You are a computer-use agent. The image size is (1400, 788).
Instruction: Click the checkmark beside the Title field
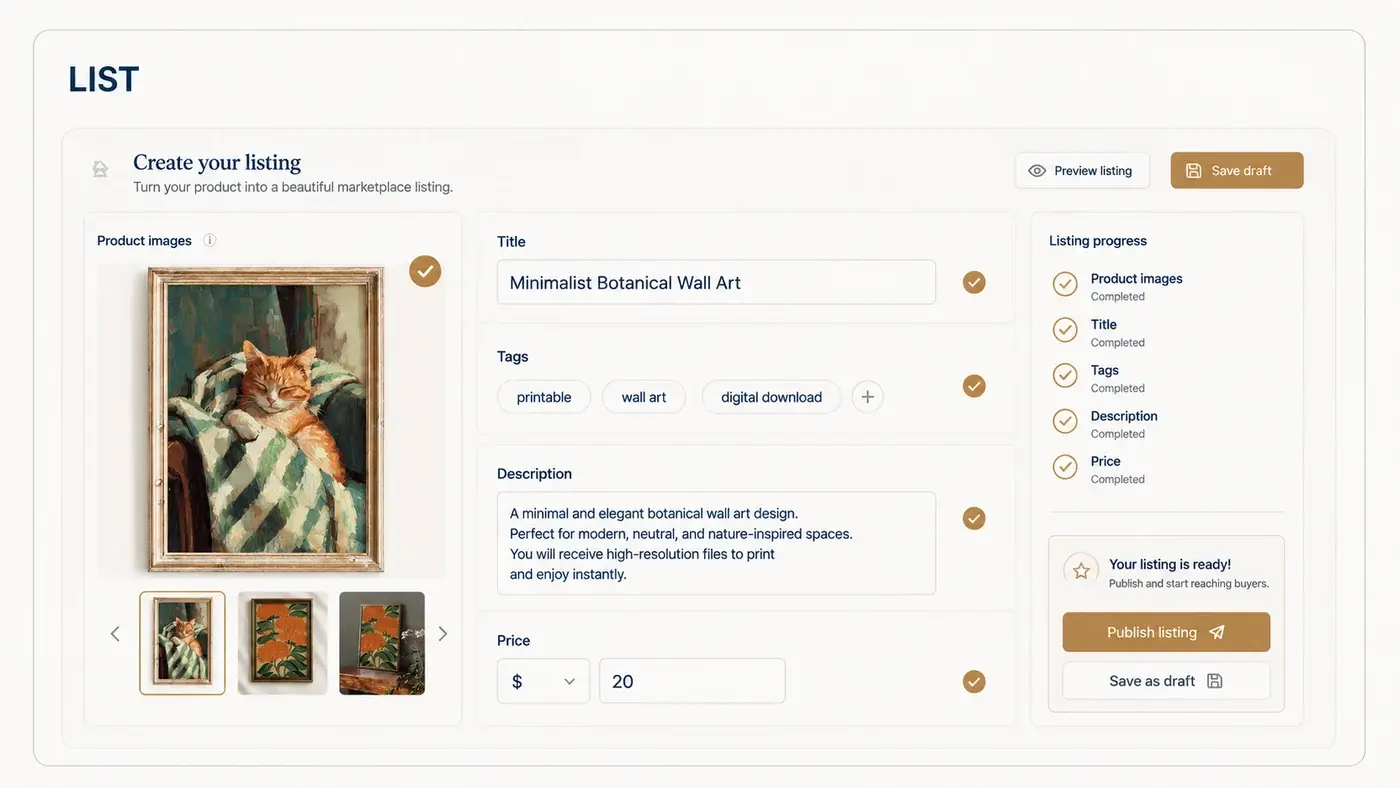pyautogui.click(x=974, y=283)
